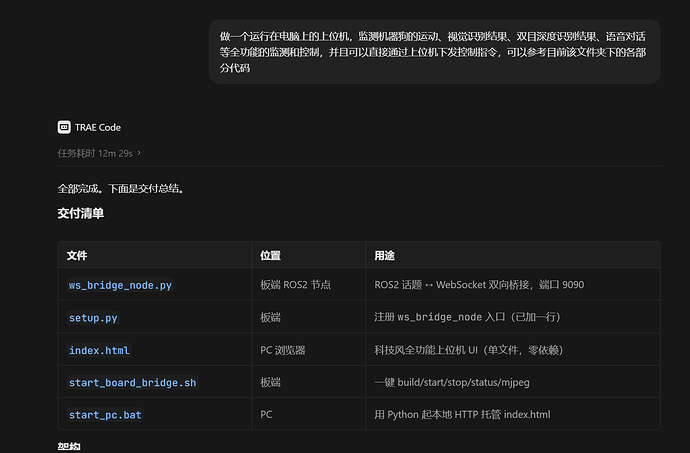The width and height of the screenshot is (690, 453).
Task: Open the index.html file link
Action: point(99,350)
